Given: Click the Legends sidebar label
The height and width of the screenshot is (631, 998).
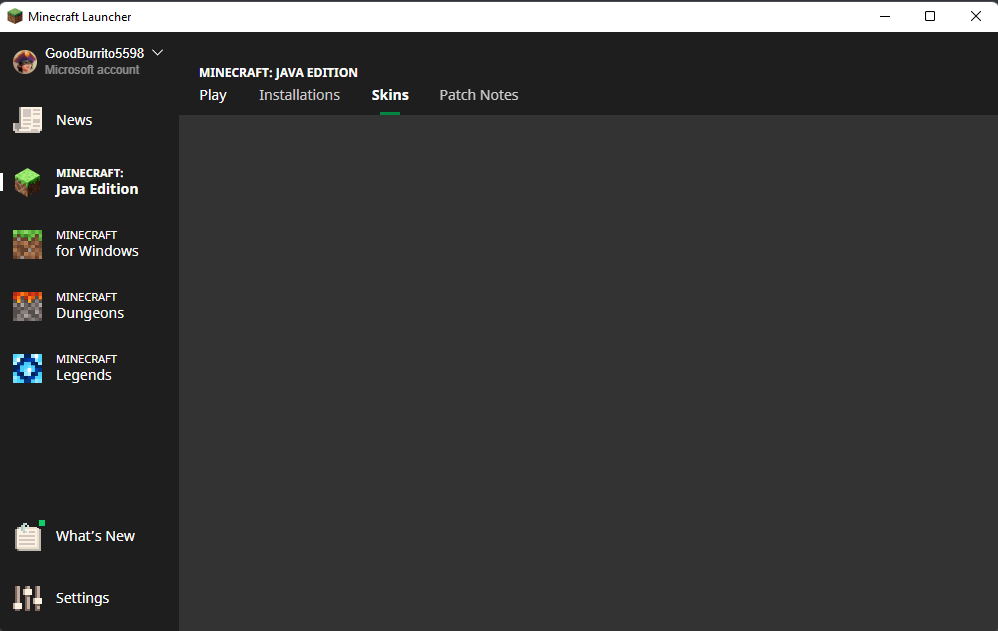Looking at the screenshot, I should [83, 375].
